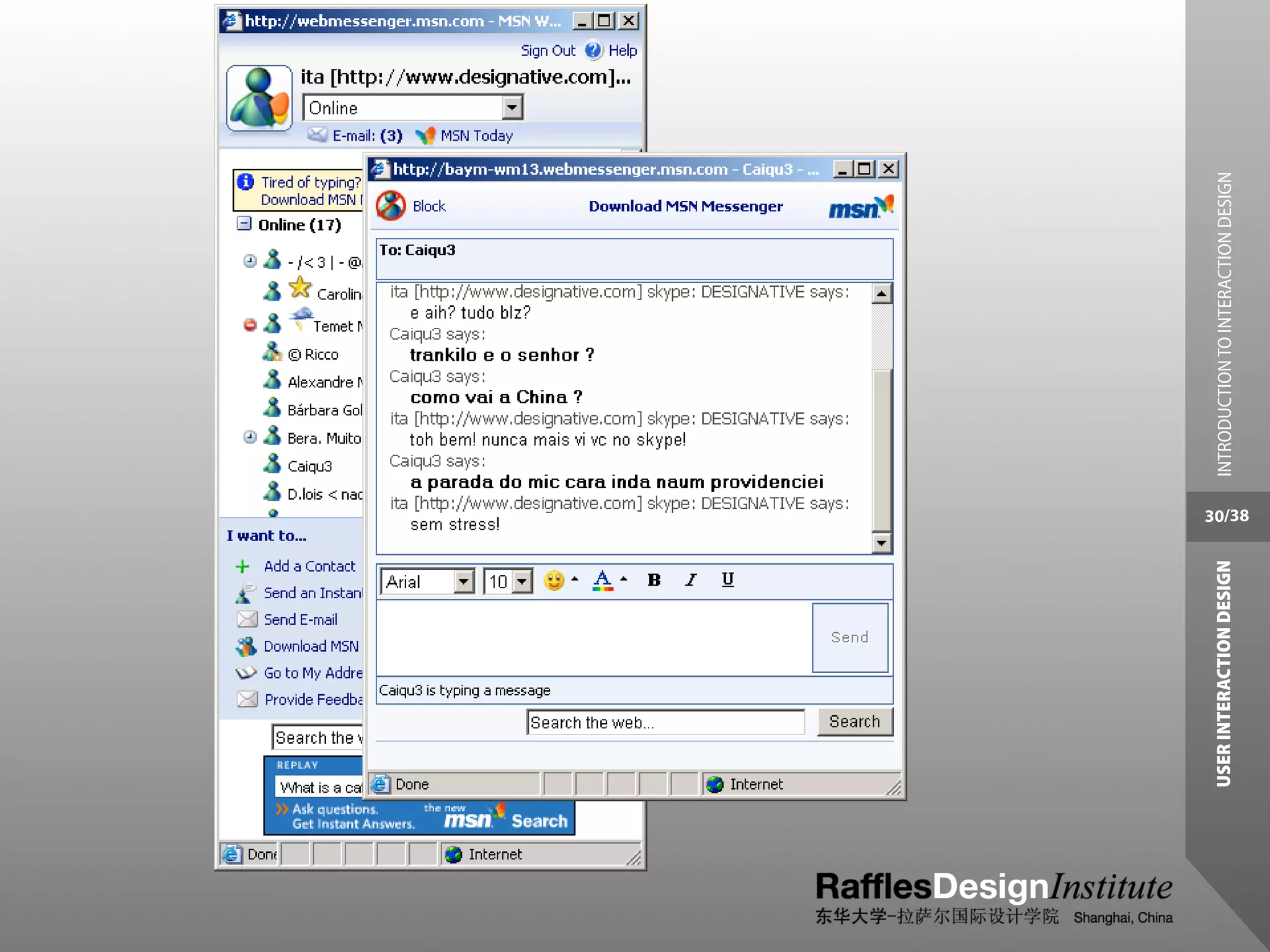The width and height of the screenshot is (1270, 952).
Task: Click the Add a Contact plus icon
Action: tap(242, 566)
